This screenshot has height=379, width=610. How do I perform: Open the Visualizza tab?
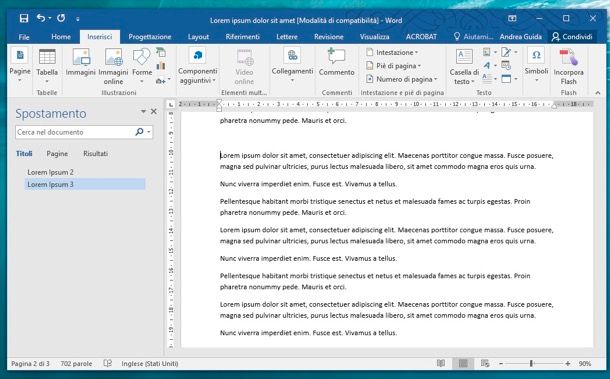[374, 37]
